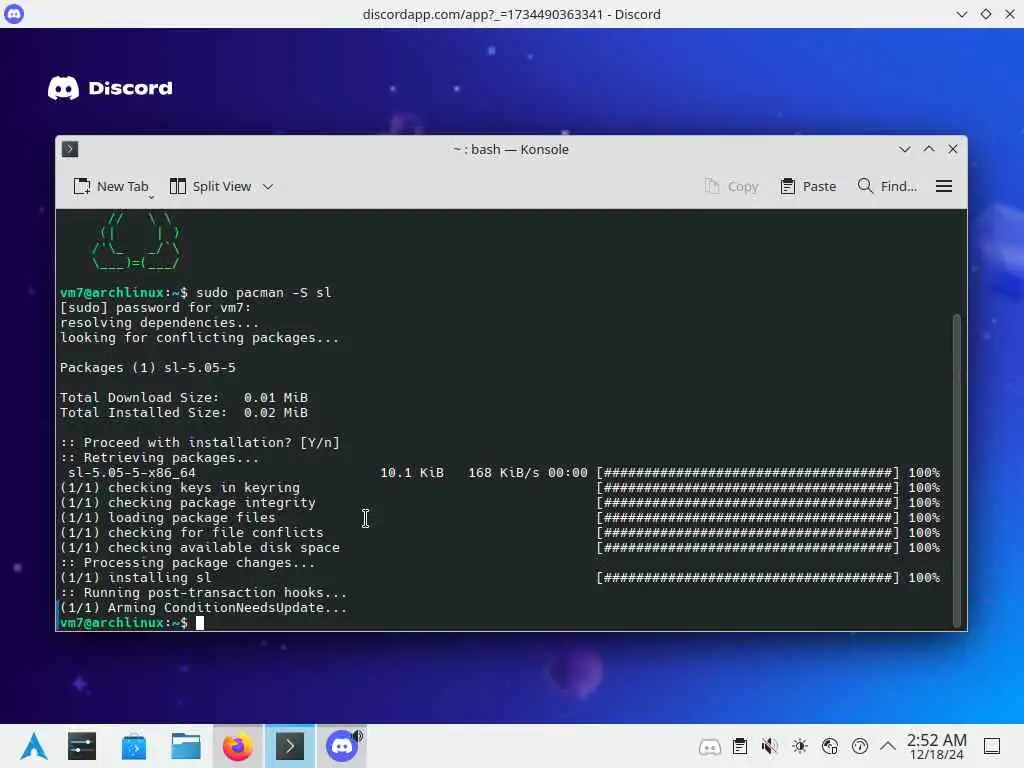Image resolution: width=1024 pixels, height=768 pixels.
Task: Click 'Proceed with installation? [Y/n]' text
Action: 212,443
